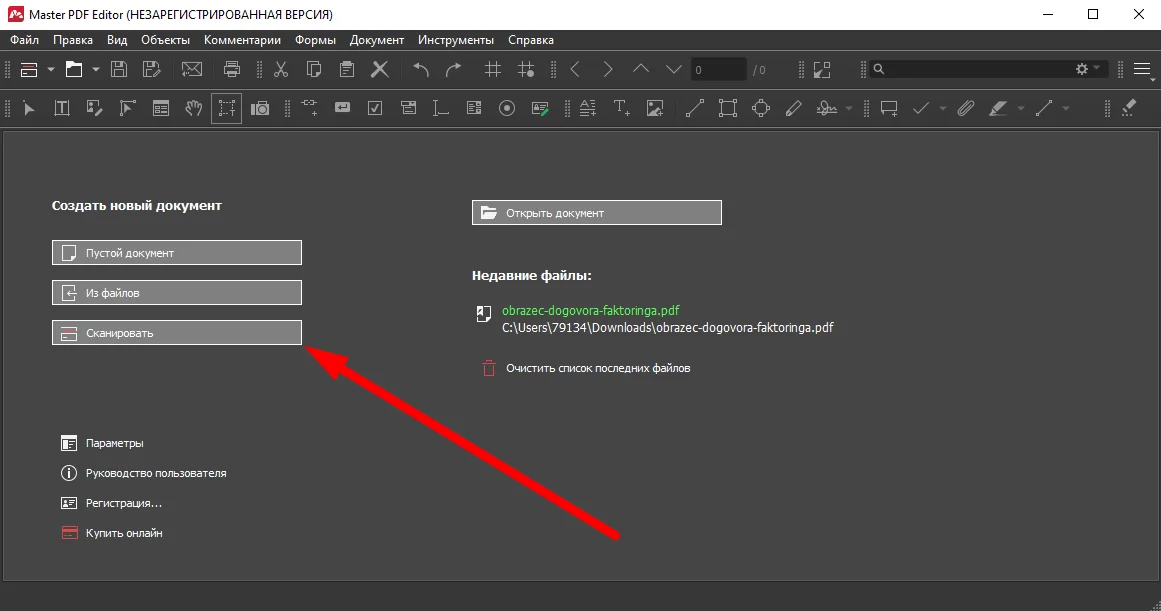The image size is (1161, 611).
Task: Open recent file obrazec-dogovora-faktoringa.pdf
Action: (590, 310)
